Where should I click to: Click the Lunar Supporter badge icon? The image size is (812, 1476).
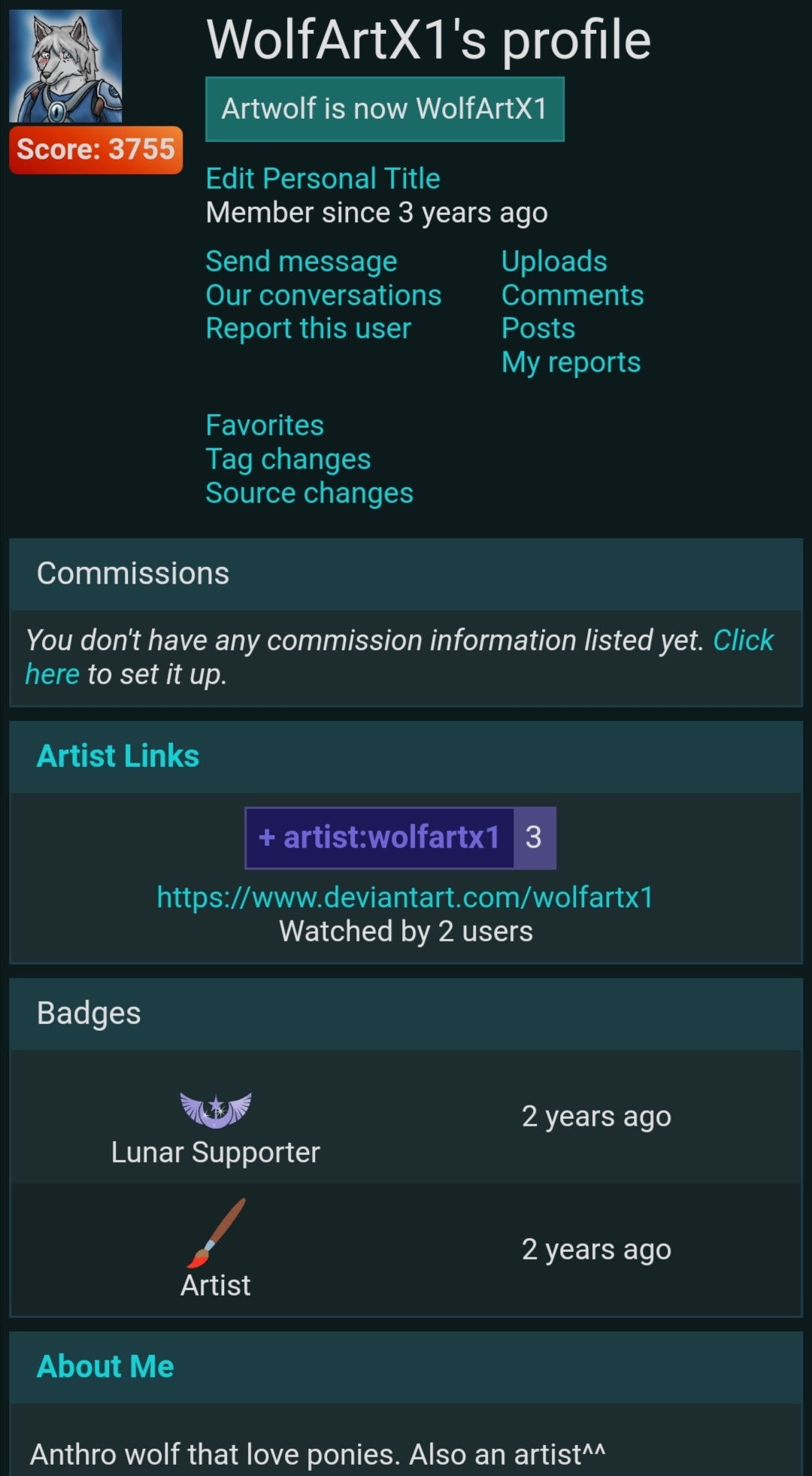[216, 1110]
